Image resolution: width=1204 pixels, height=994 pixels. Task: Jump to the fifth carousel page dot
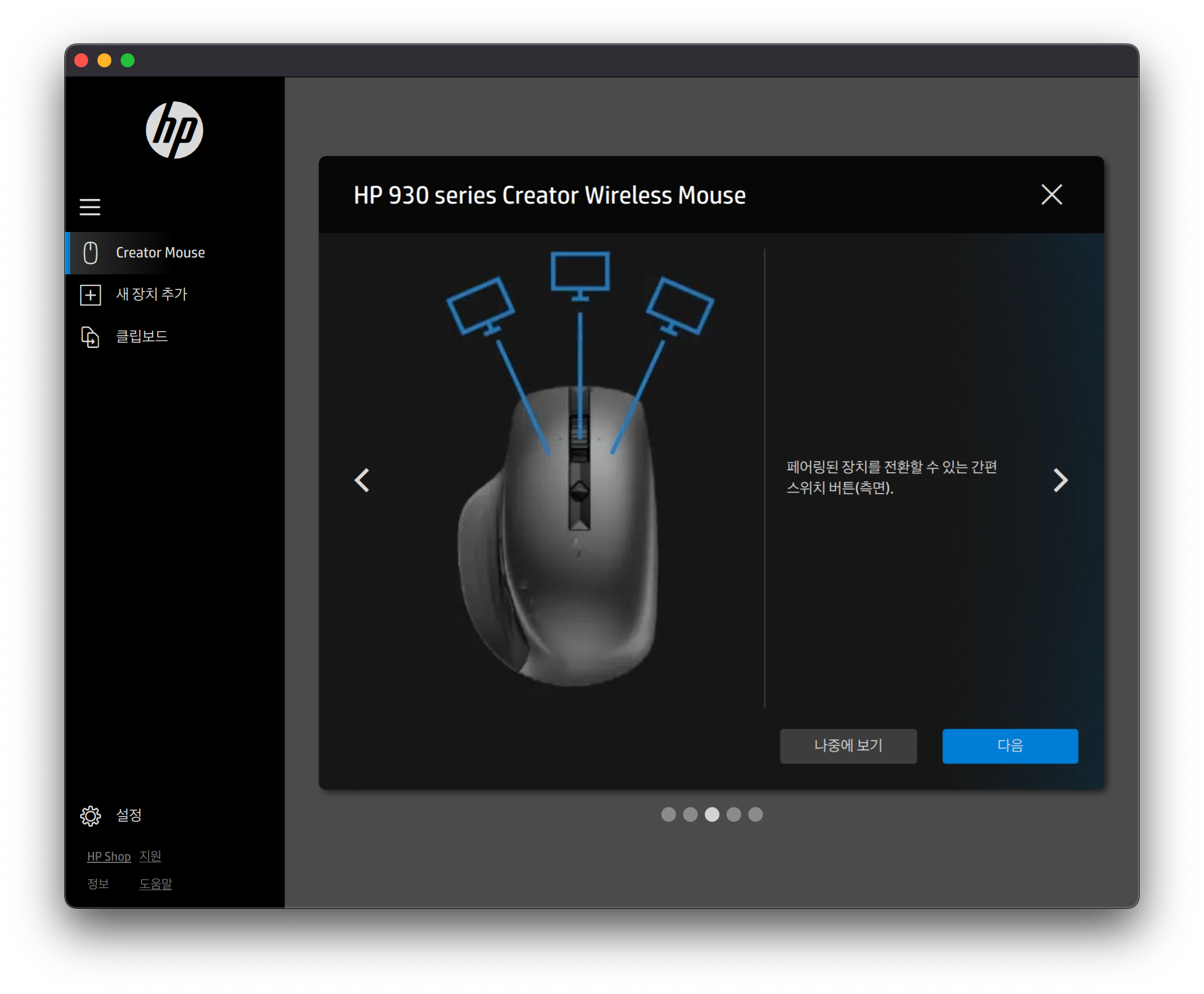(755, 815)
